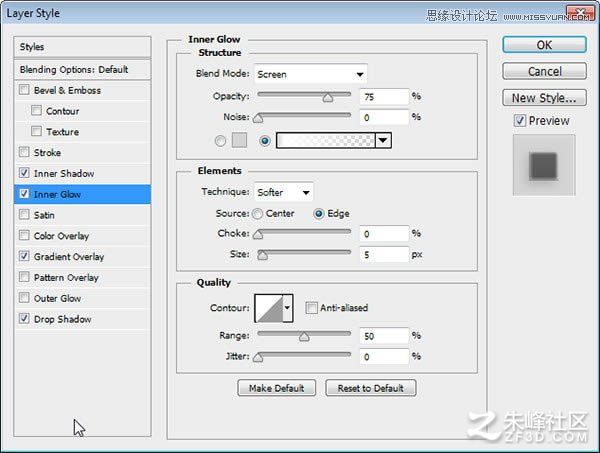Click the Choke slider handle
Viewport: 600px width, 453px height.
click(x=258, y=235)
